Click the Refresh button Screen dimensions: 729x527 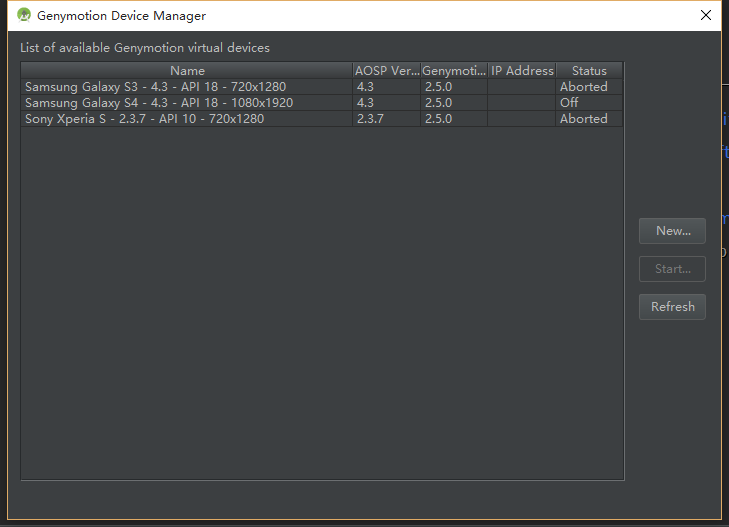pyautogui.click(x=672, y=307)
